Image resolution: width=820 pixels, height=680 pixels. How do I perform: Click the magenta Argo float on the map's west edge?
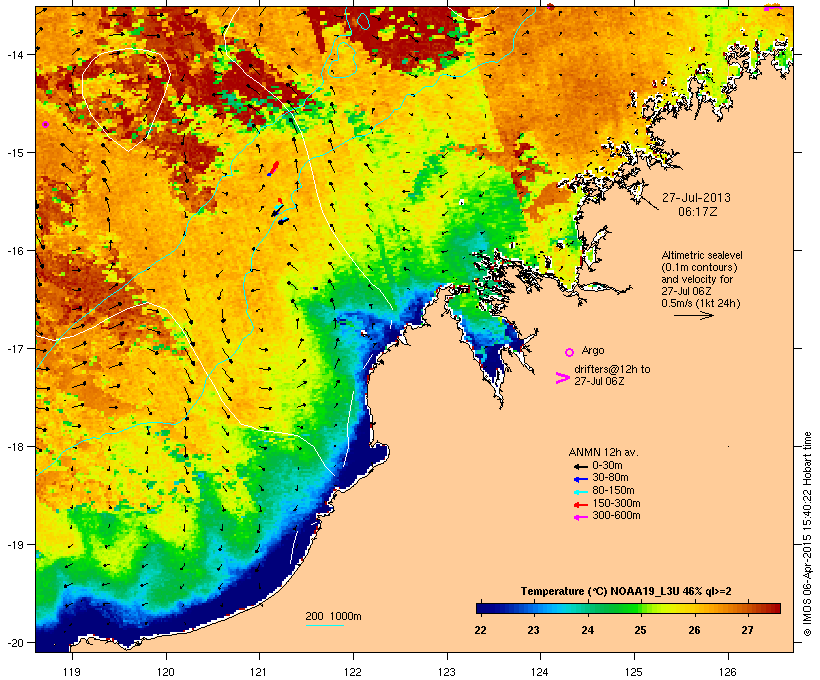pos(45,124)
